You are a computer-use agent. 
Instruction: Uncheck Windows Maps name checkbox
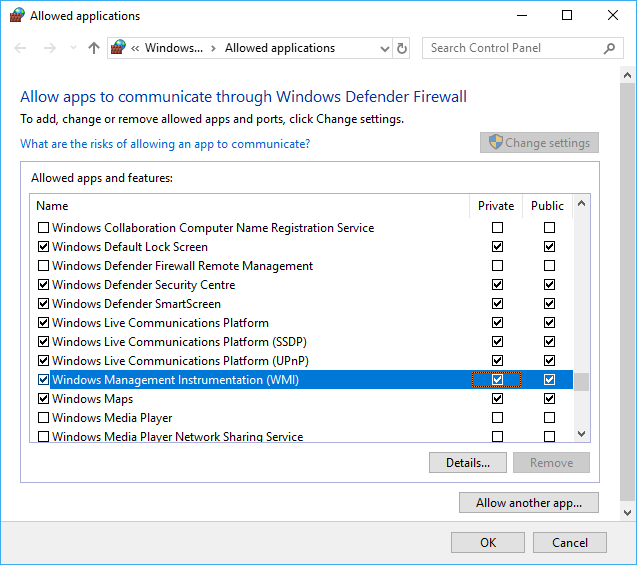pos(43,398)
